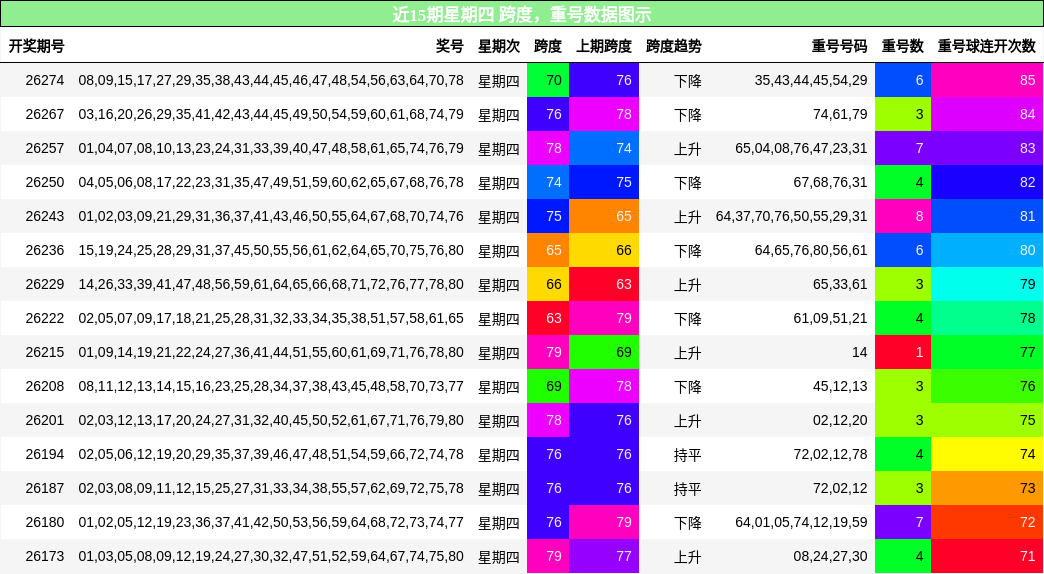The image size is (1044, 574).
Task: Click repeat numbers 64,37,70,76,50,55,29,31
Action: [x=792, y=216]
